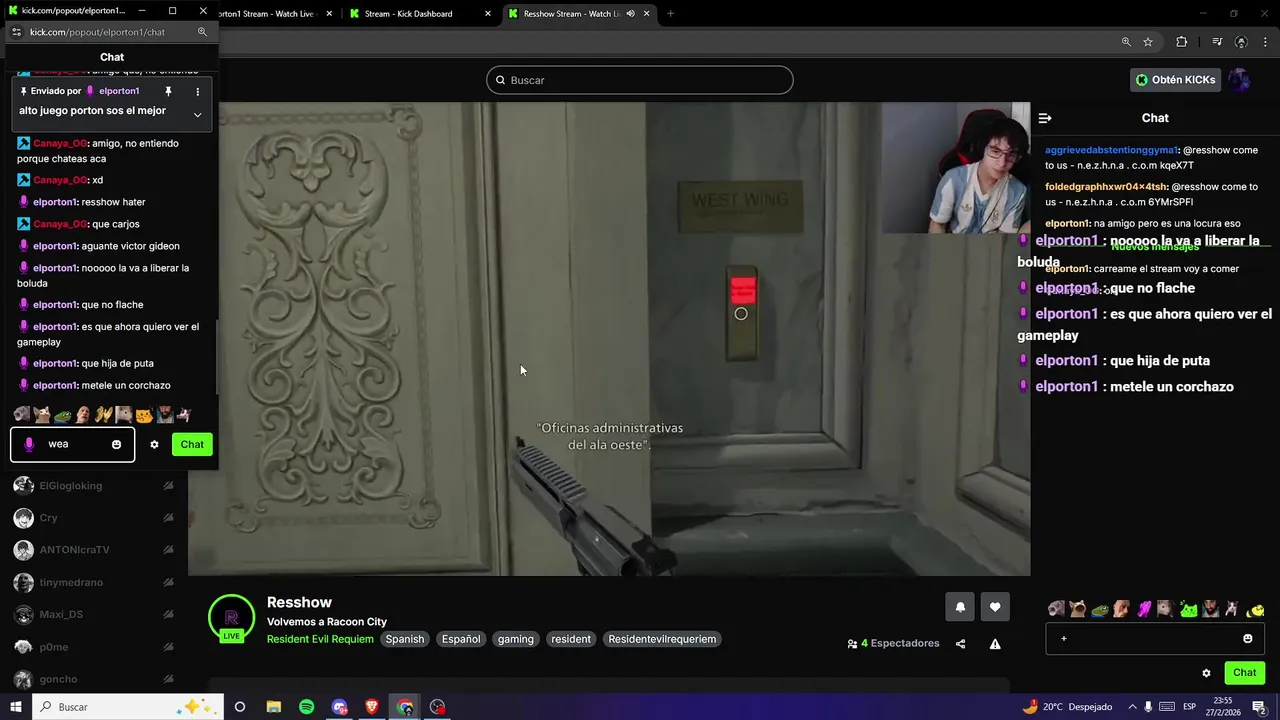Viewport: 1280px width, 720px height.
Task: Open tinymedrano channel in sidebar
Action: 71,582
